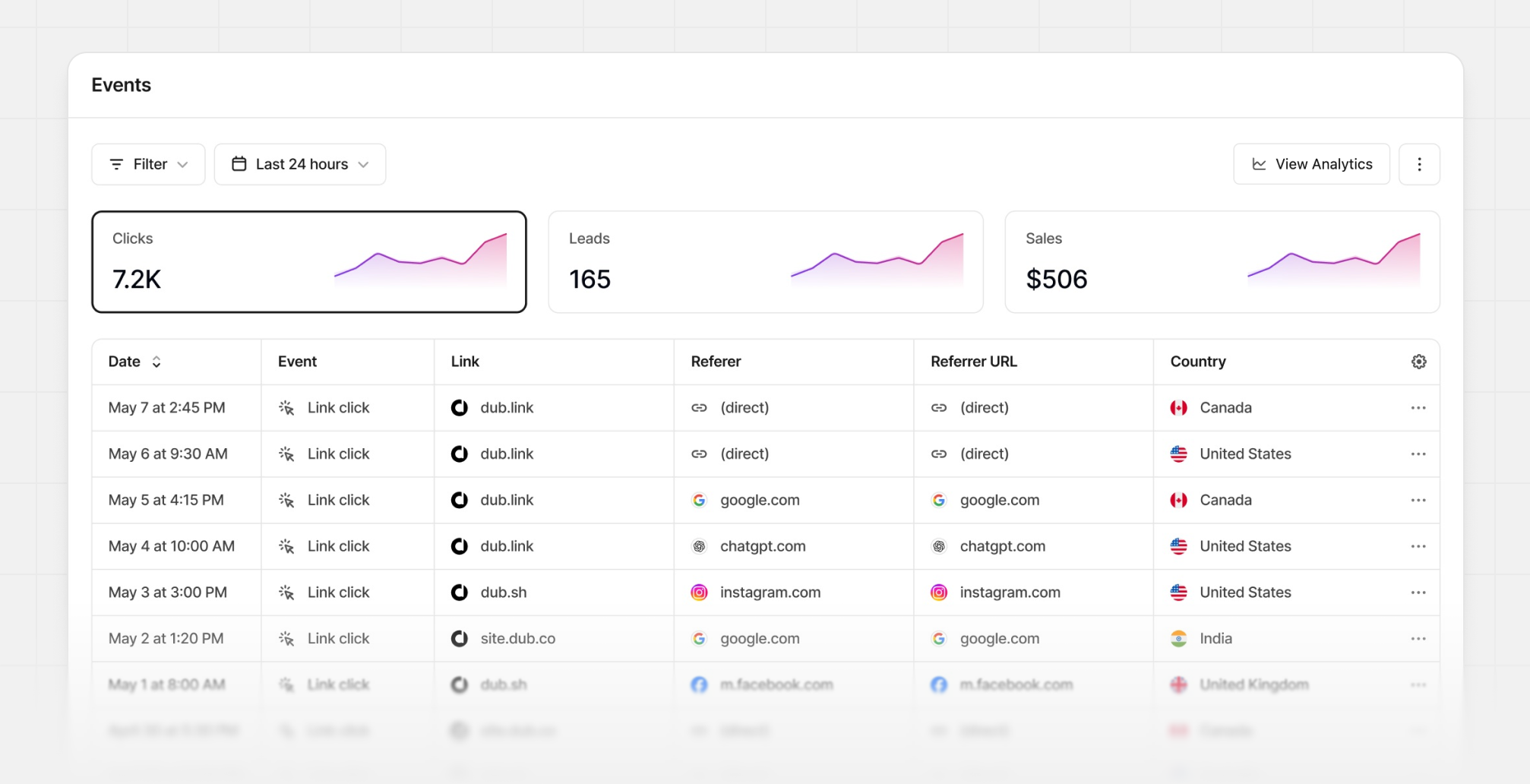
Task: Click the calendar icon in the date picker
Action: (x=239, y=163)
